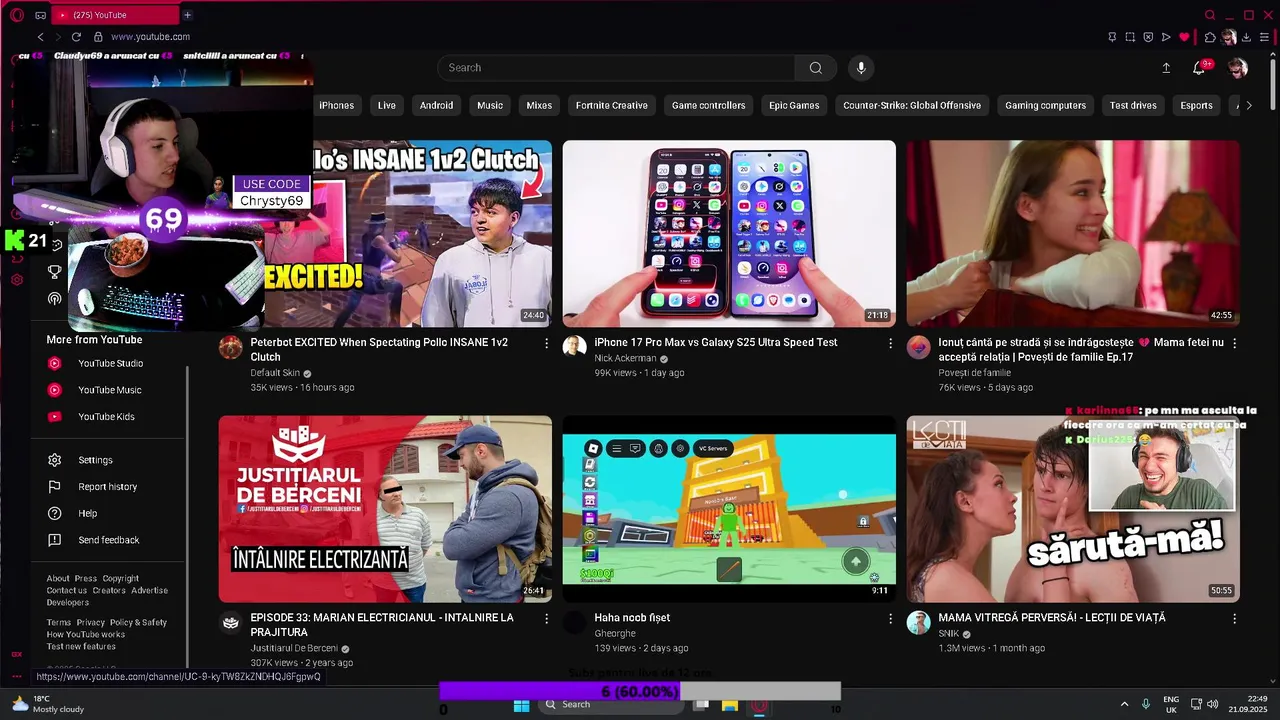Image resolution: width=1280 pixels, height=720 pixels.
Task: Click the www.youtube.com address bar
Action: [150, 37]
